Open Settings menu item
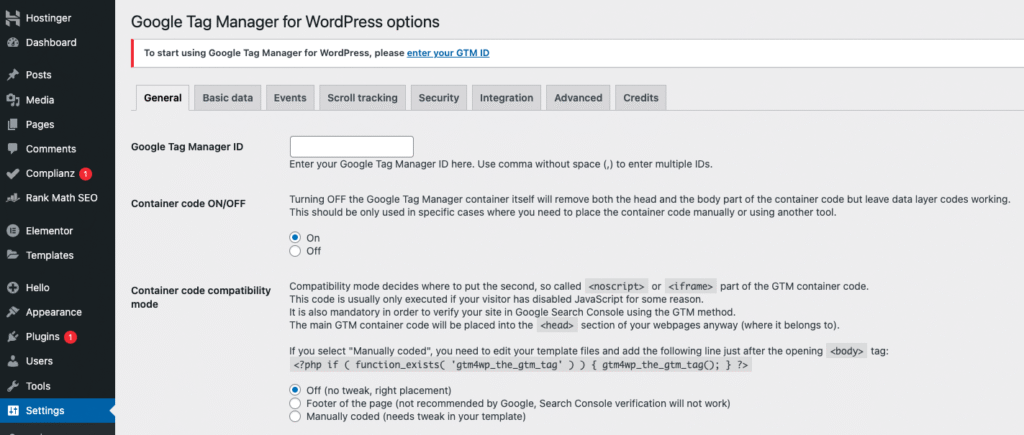 coord(57,411)
